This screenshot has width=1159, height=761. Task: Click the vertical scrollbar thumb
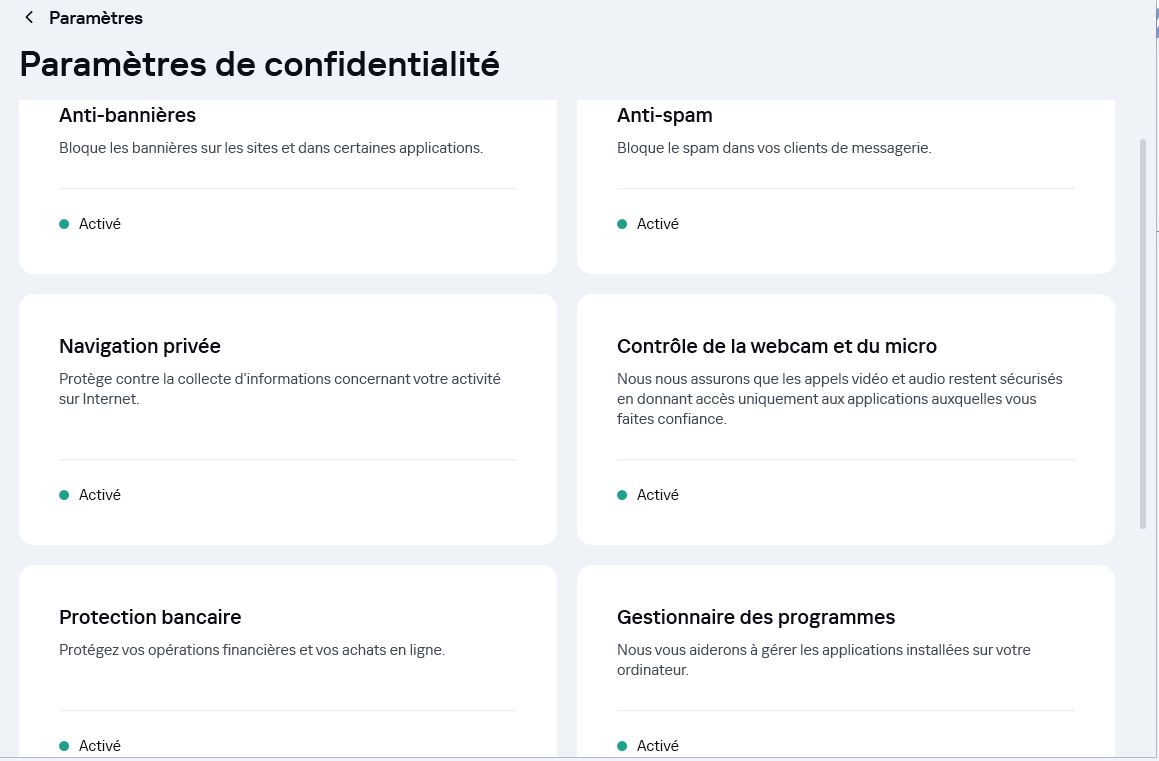1143,334
